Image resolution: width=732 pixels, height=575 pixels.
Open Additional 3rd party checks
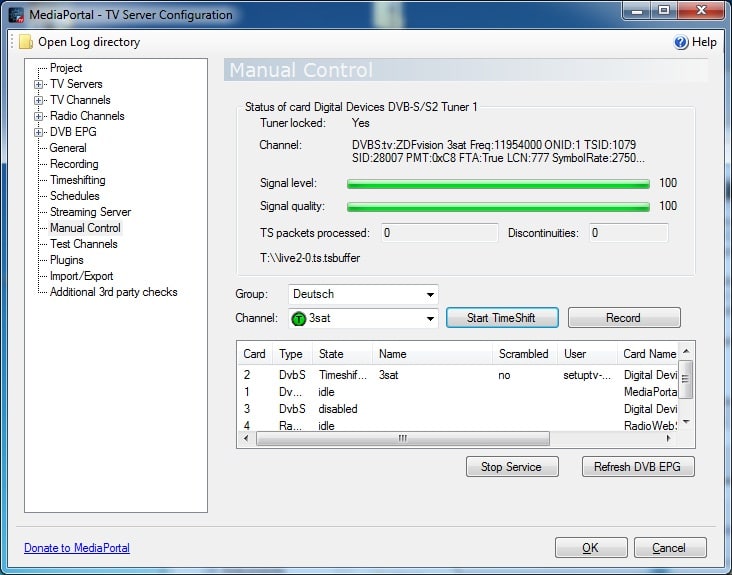(113, 292)
